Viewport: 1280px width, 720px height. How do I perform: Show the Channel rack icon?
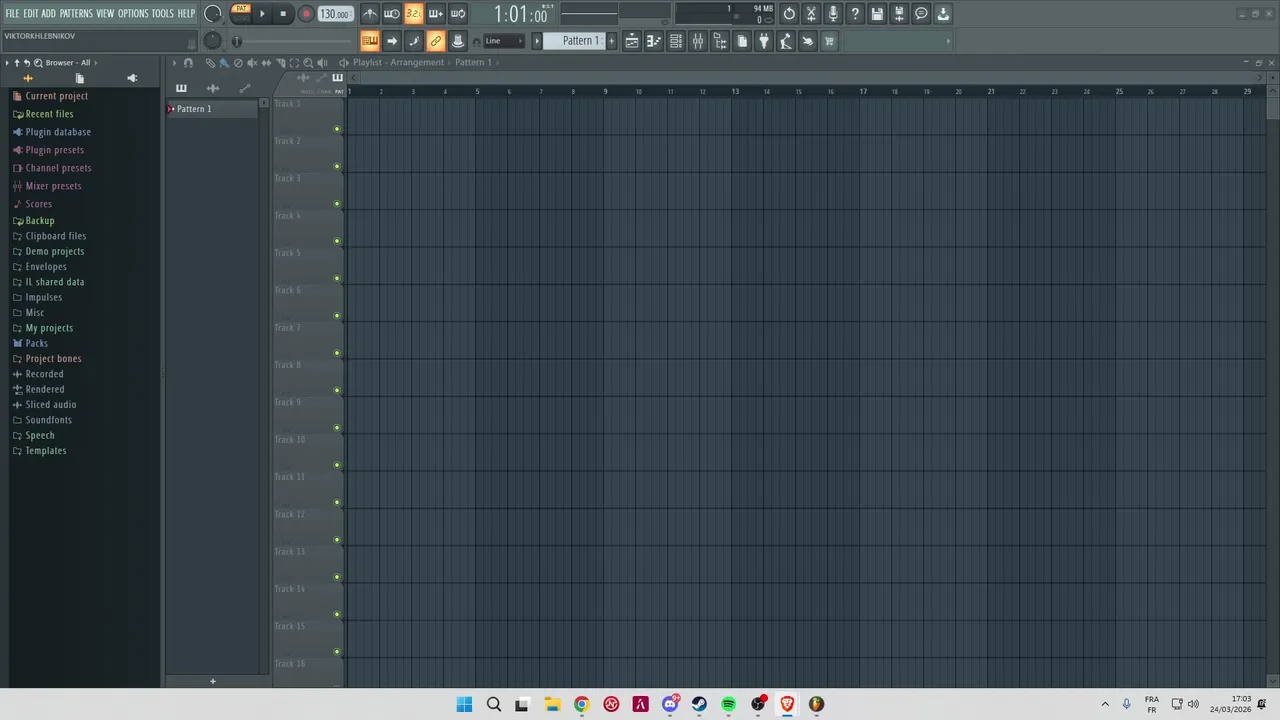pyautogui.click(x=676, y=41)
